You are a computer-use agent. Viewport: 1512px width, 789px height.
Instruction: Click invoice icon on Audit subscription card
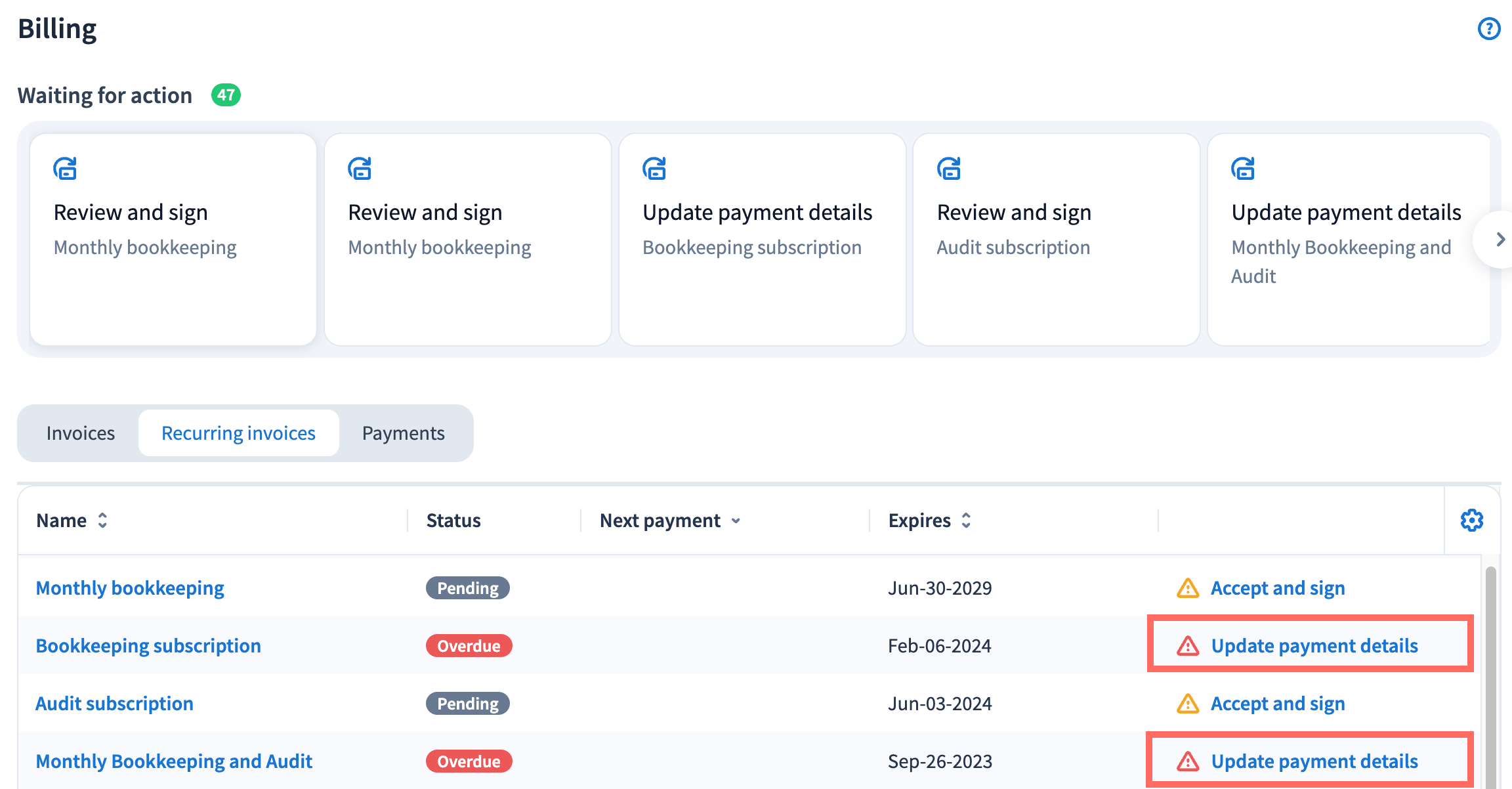pyautogui.click(x=949, y=169)
